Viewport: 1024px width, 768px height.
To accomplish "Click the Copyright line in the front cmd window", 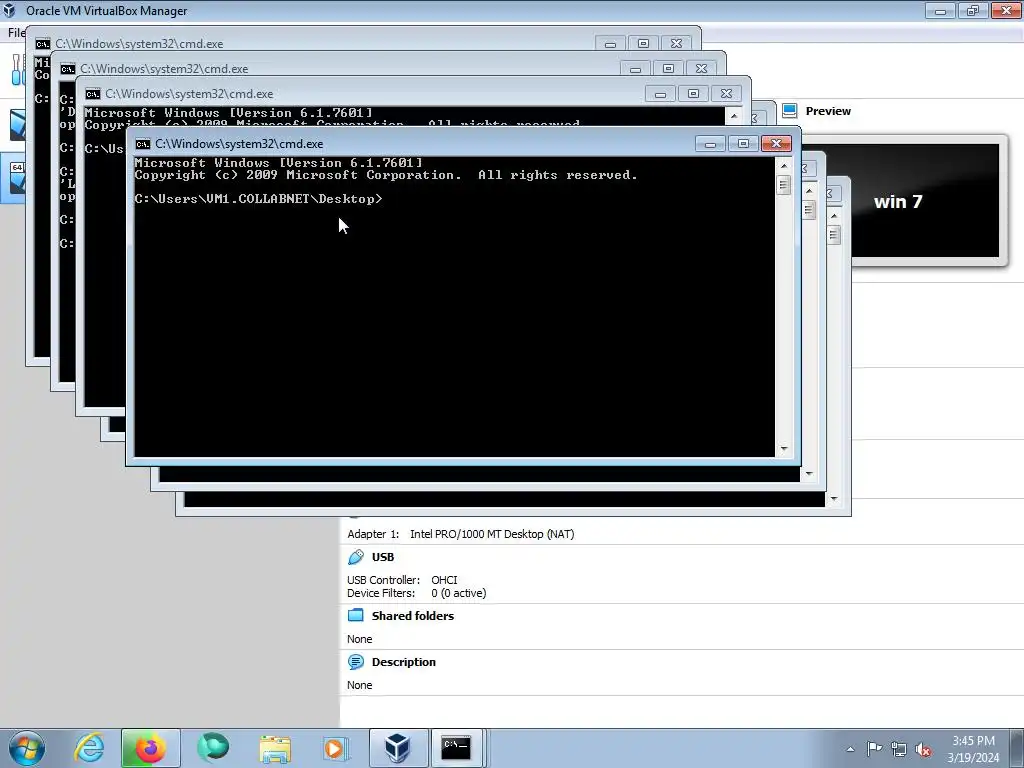I will point(386,175).
